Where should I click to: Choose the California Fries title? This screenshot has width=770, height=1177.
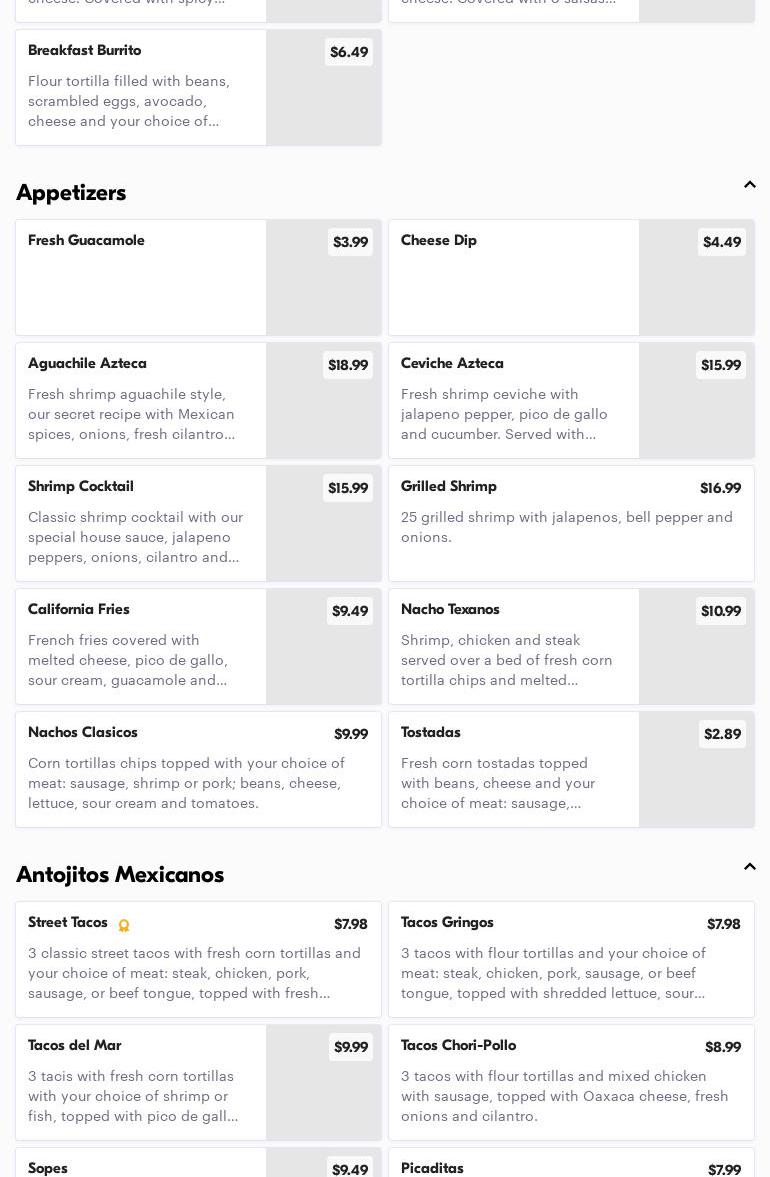coord(79,610)
